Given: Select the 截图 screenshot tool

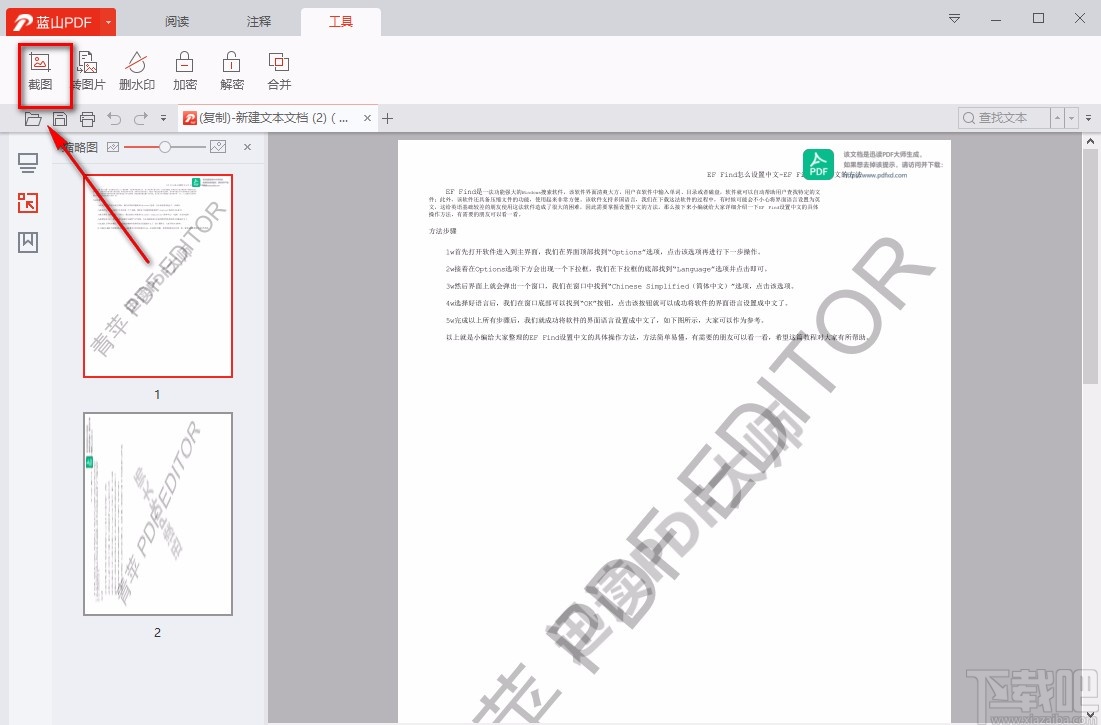Looking at the screenshot, I should (x=44, y=70).
